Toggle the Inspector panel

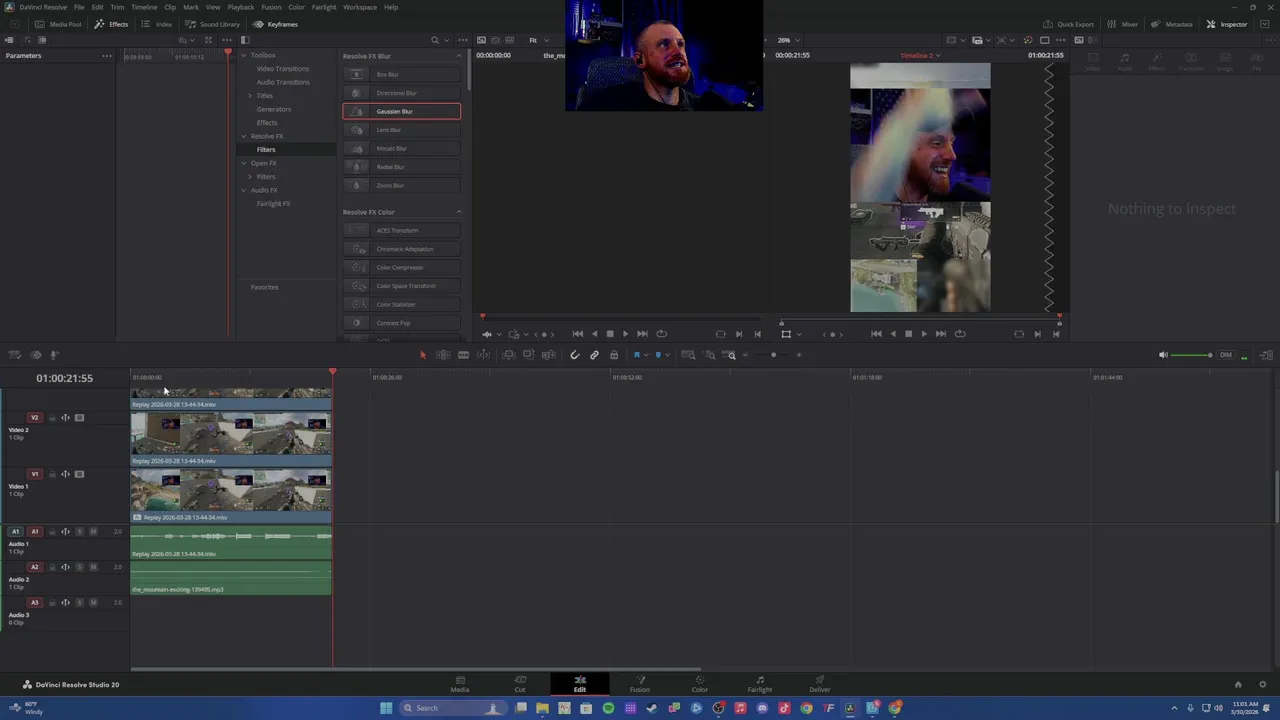point(1227,24)
